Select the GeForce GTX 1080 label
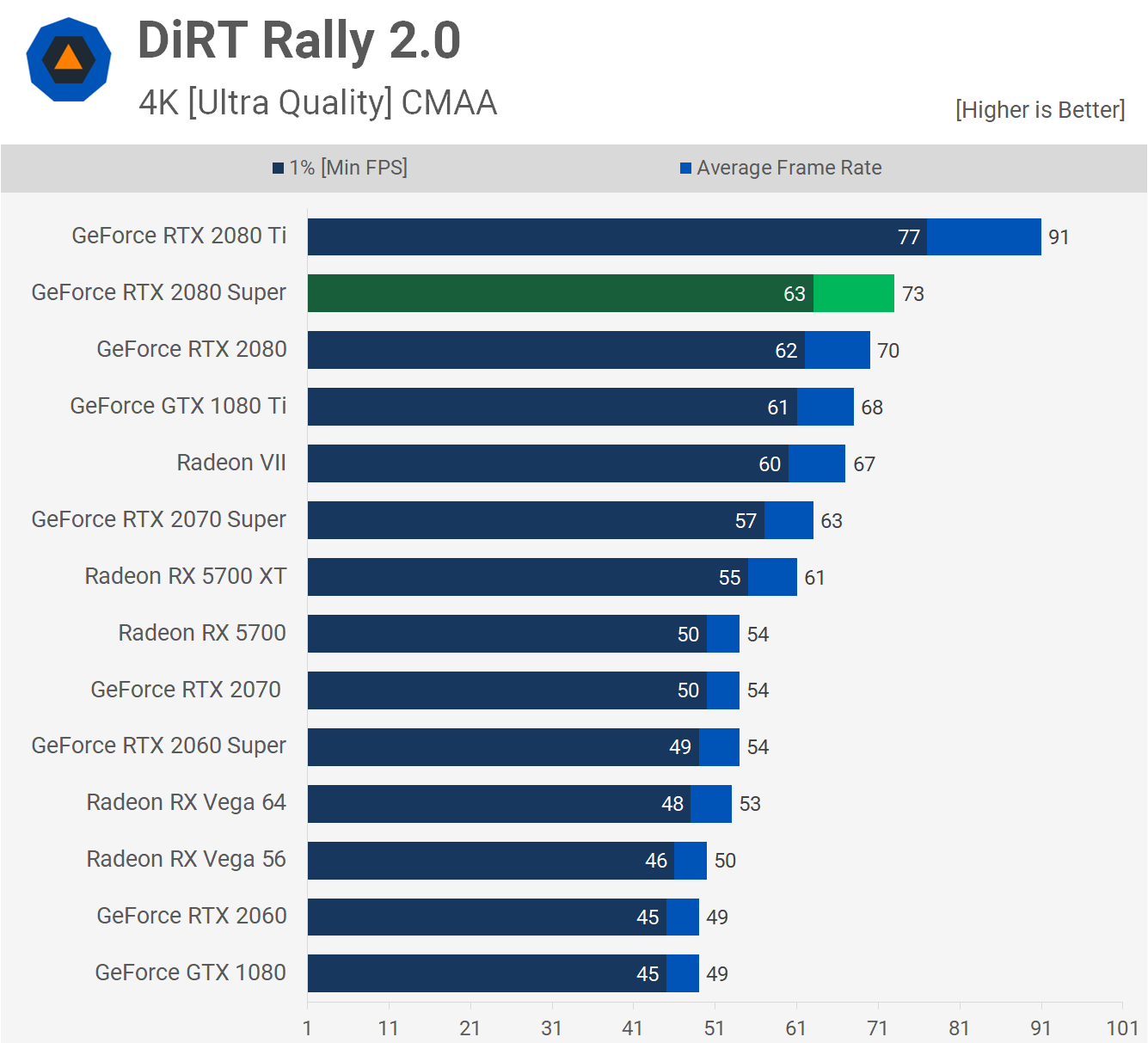 point(190,972)
